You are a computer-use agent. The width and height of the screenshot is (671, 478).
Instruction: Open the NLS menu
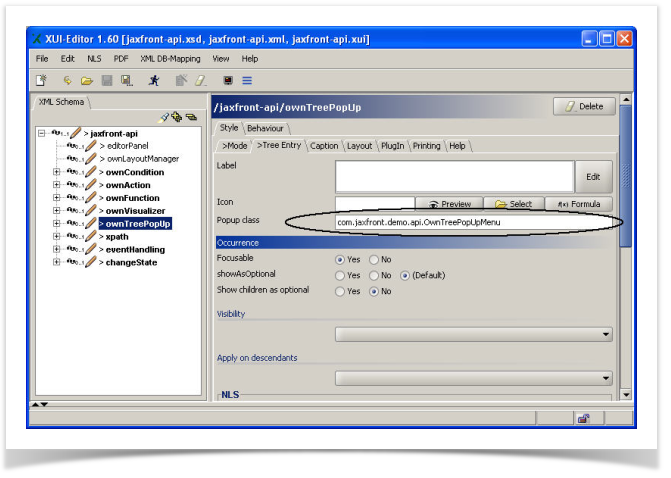[x=95, y=59]
